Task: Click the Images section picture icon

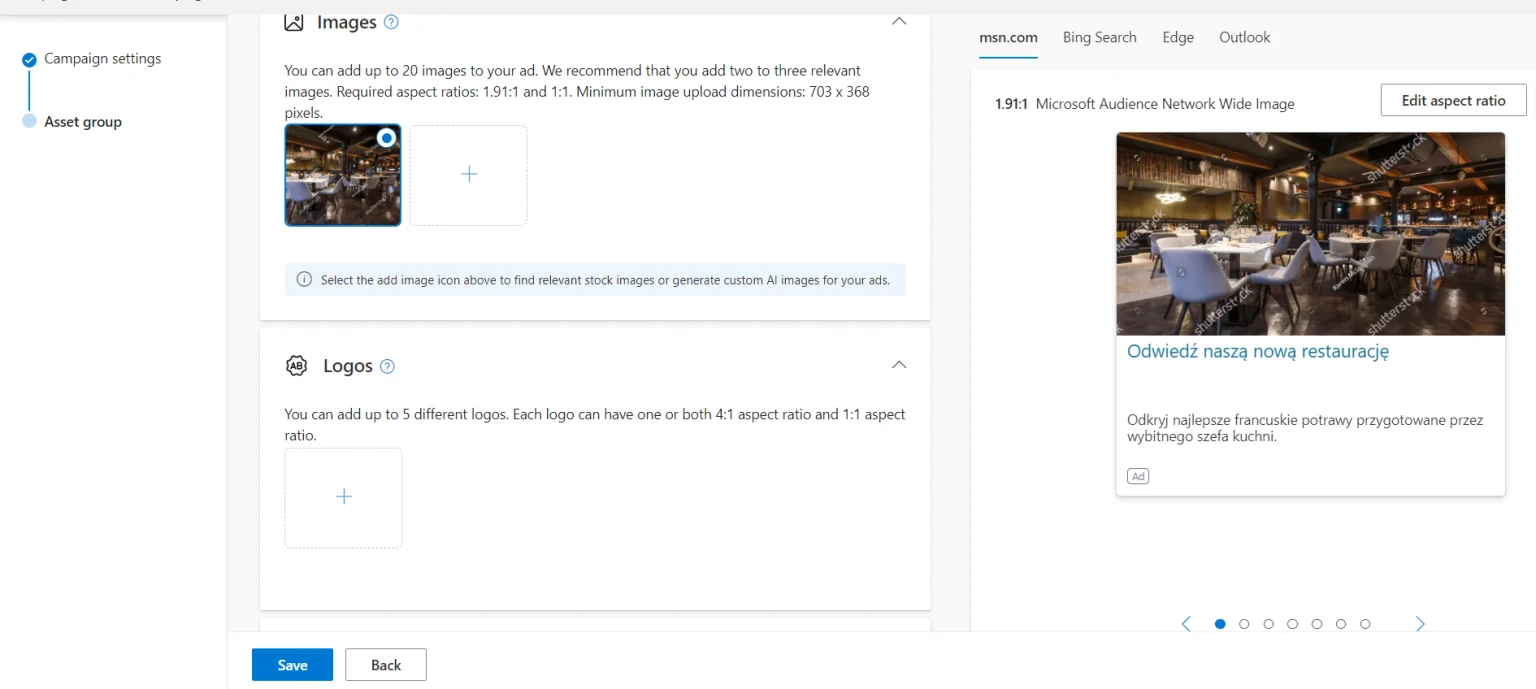Action: 294,22
